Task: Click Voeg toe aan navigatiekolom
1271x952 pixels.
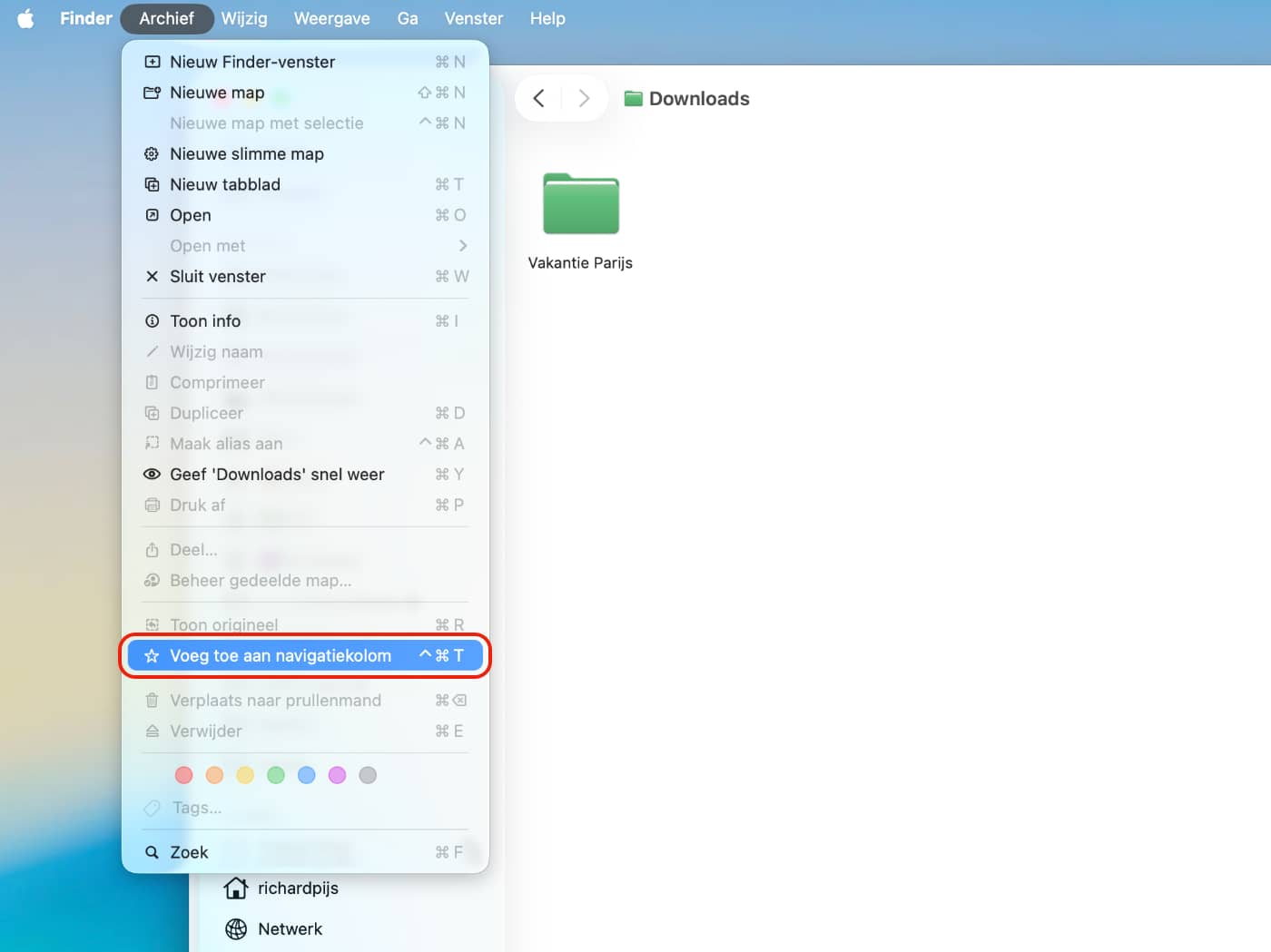Action: 280,655
